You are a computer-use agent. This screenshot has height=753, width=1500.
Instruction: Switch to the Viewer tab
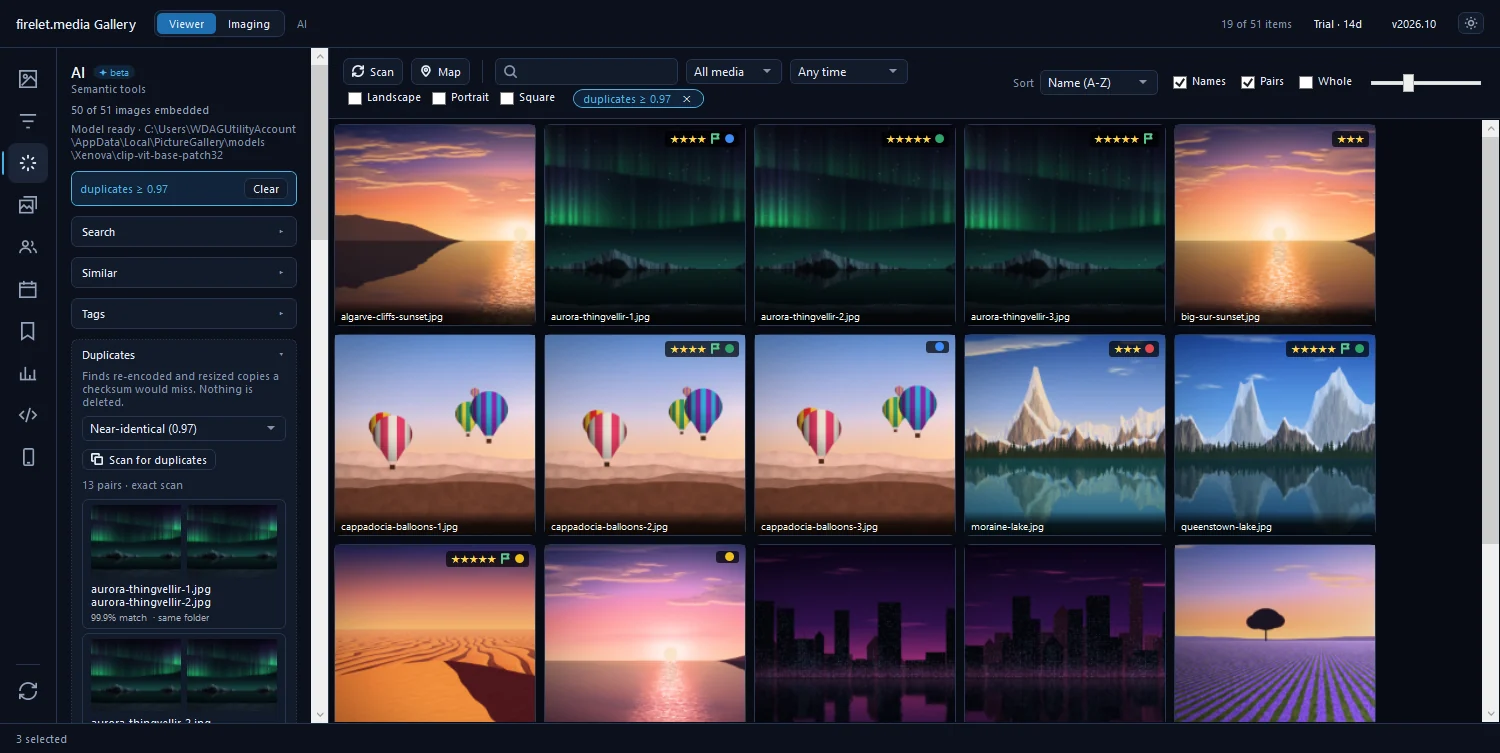pyautogui.click(x=186, y=24)
